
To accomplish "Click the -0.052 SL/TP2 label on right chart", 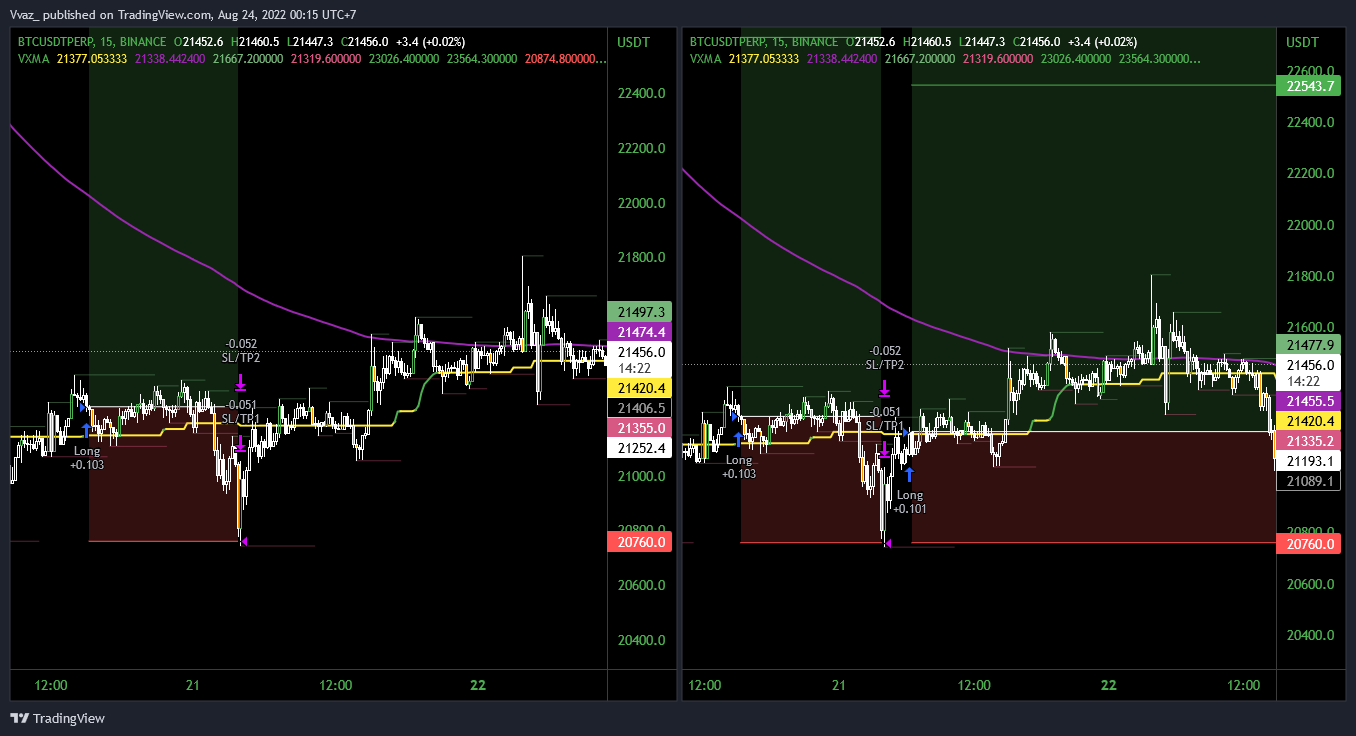I will (885, 358).
